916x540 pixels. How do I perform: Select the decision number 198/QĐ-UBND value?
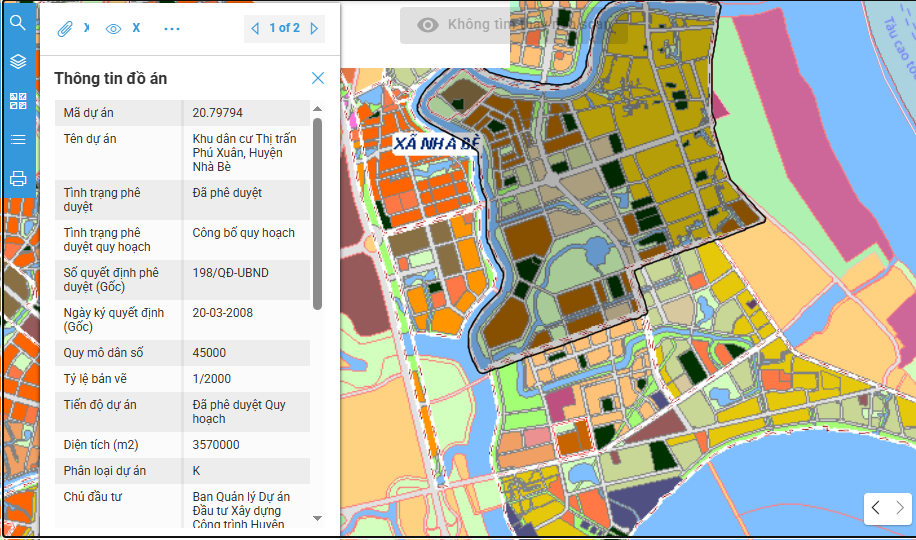(x=230, y=273)
